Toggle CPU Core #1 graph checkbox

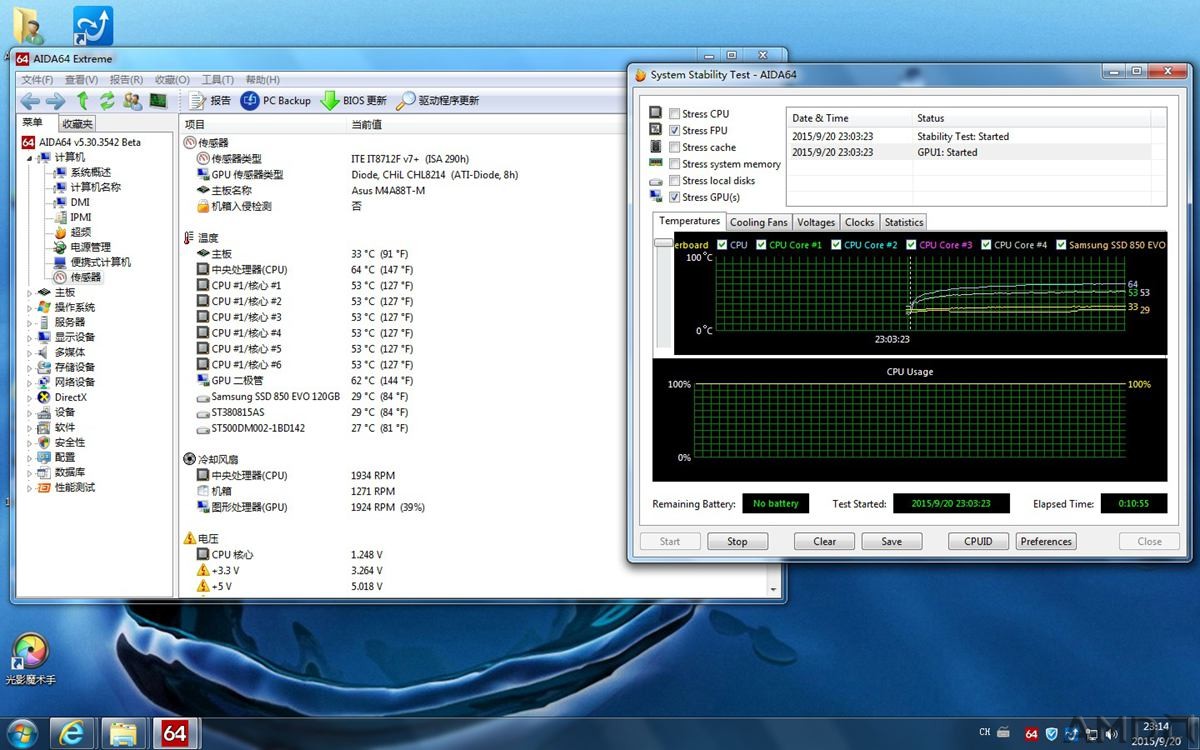761,245
